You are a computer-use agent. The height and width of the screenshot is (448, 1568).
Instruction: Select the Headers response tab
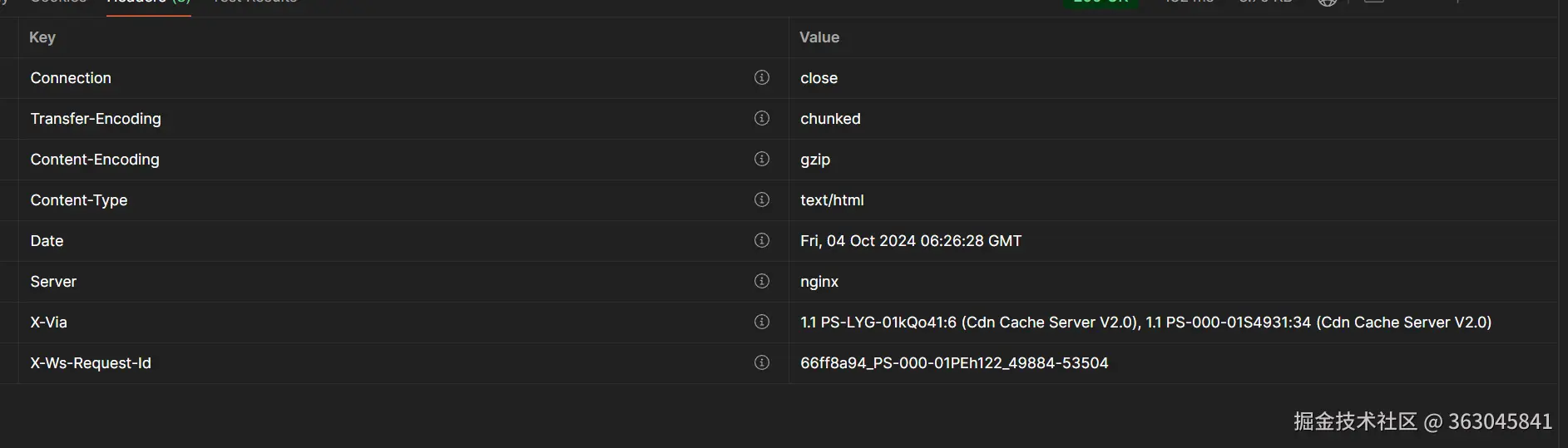tap(149, 3)
